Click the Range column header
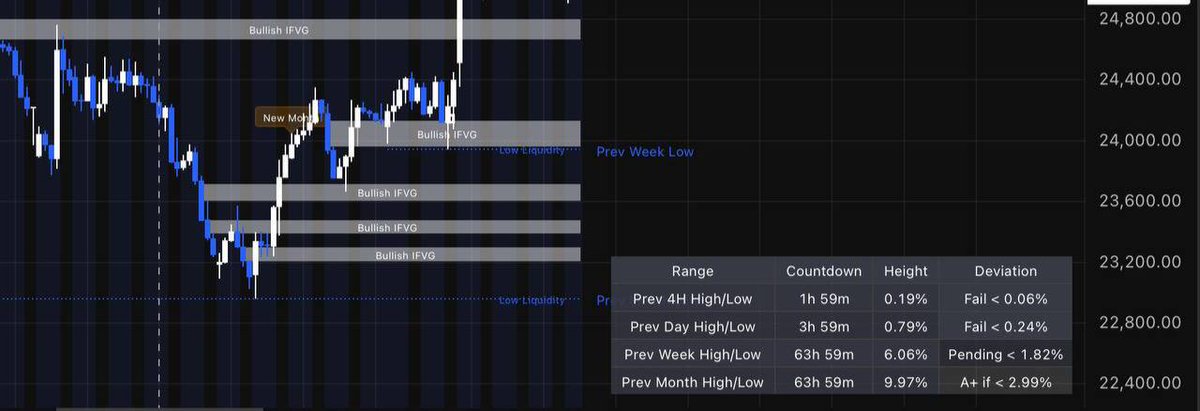Image resolution: width=1200 pixels, height=411 pixels. point(693,271)
